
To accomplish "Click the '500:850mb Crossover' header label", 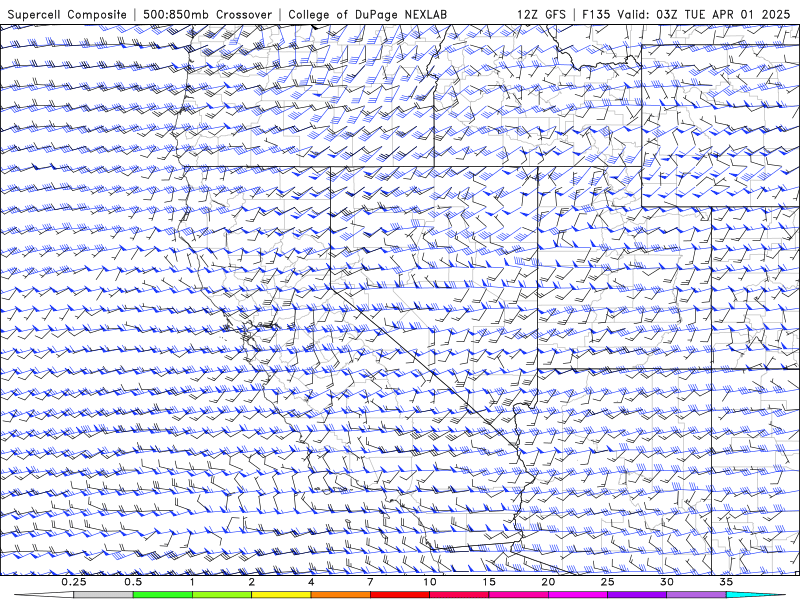I will tap(208, 14).
